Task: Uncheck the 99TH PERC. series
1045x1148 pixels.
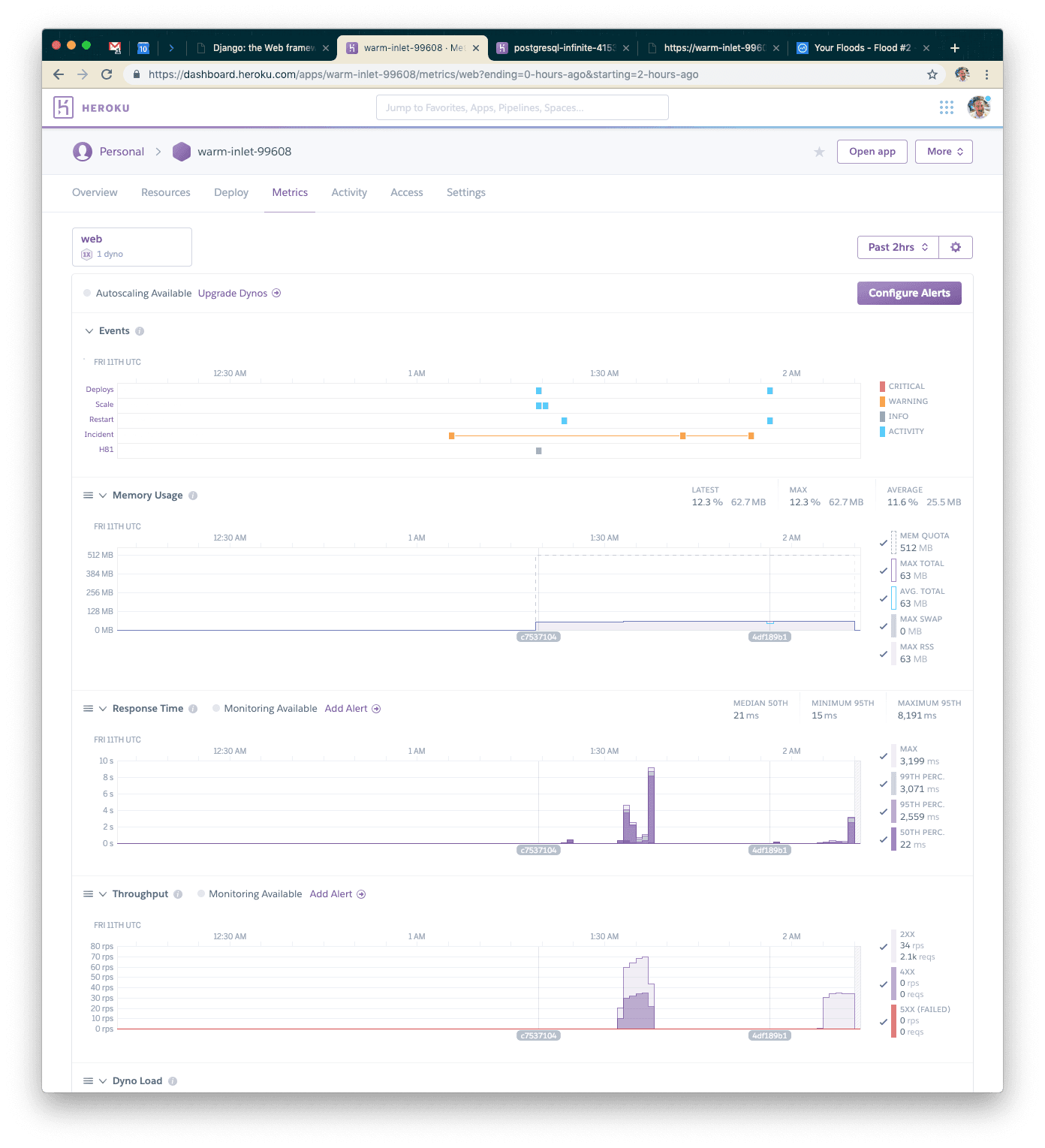Action: (x=884, y=784)
